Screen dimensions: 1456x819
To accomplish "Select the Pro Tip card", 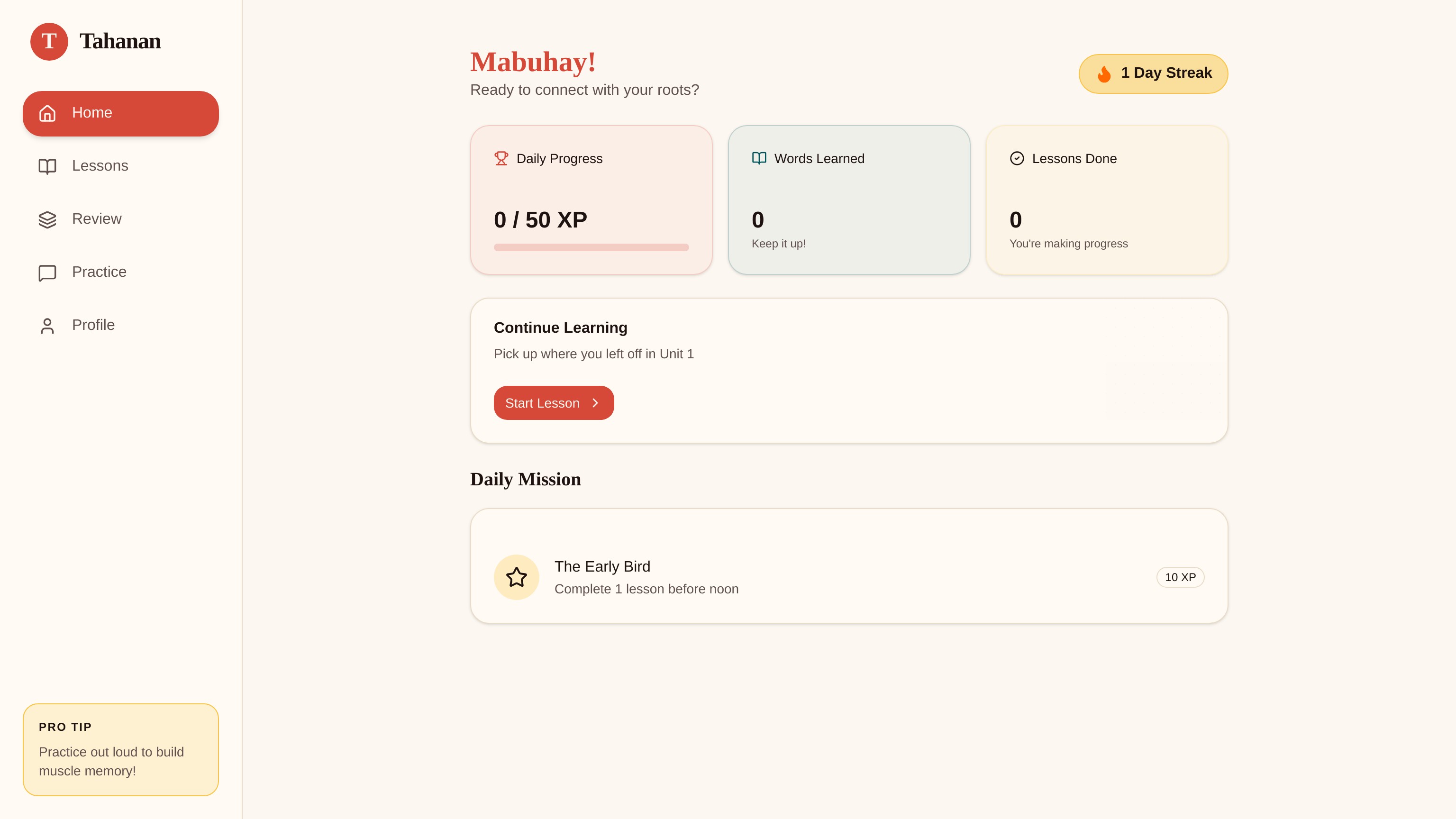I will coord(120,749).
